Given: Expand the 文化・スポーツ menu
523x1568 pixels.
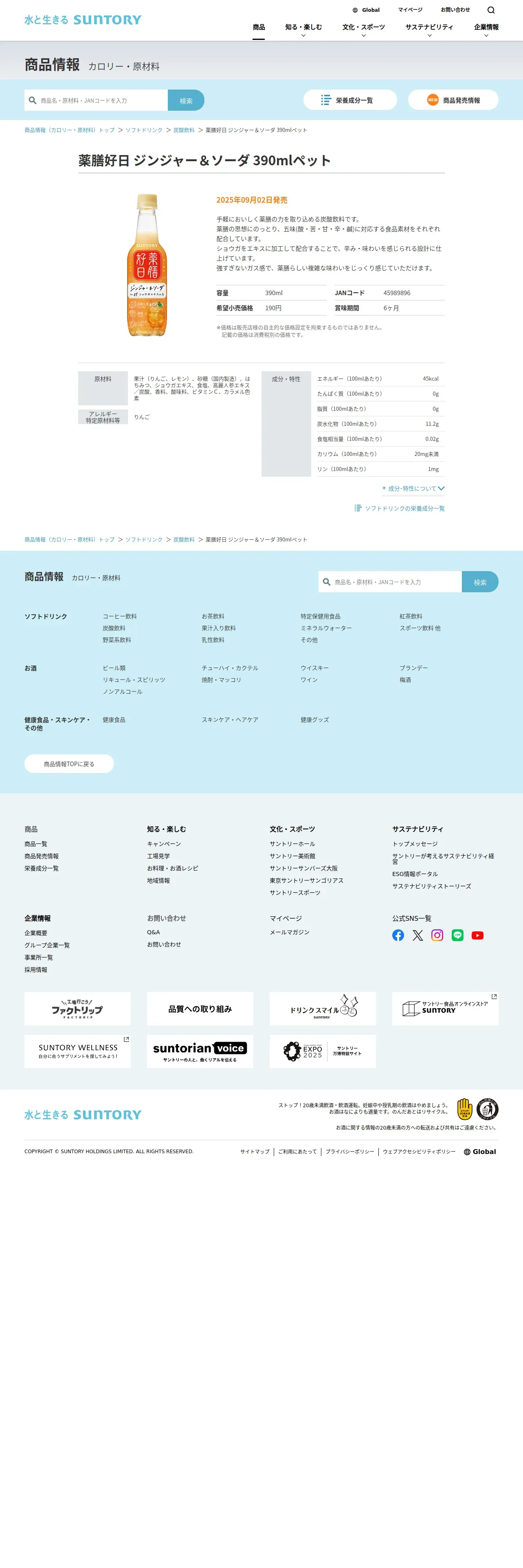Looking at the screenshot, I should (363, 30).
